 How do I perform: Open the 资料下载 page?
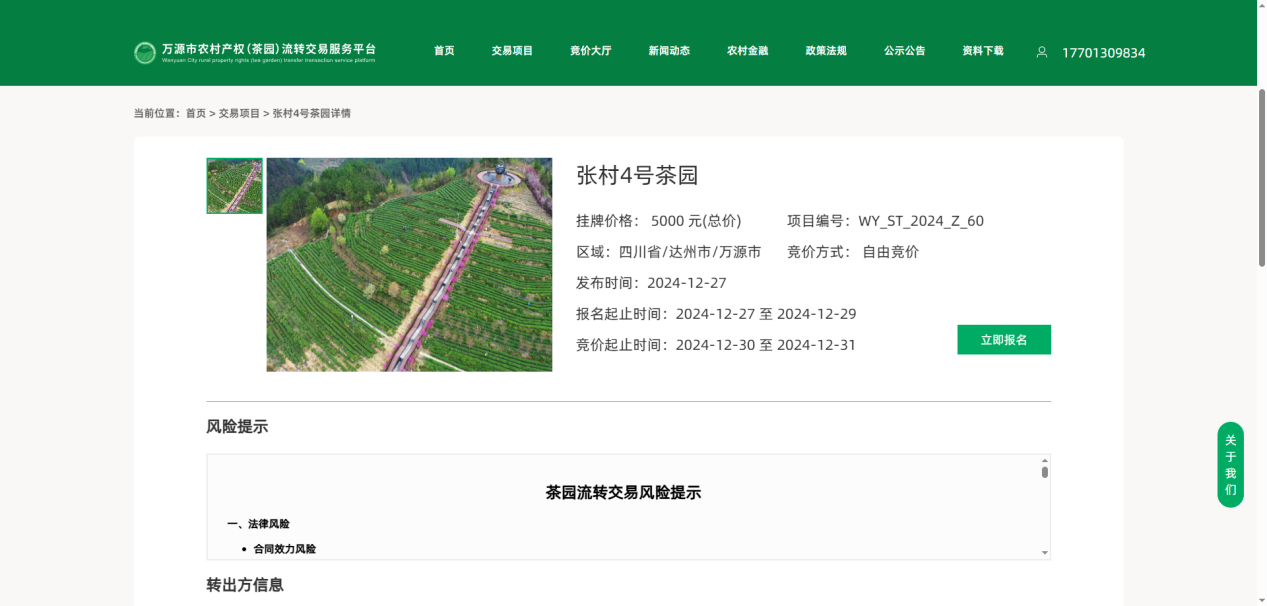point(983,51)
